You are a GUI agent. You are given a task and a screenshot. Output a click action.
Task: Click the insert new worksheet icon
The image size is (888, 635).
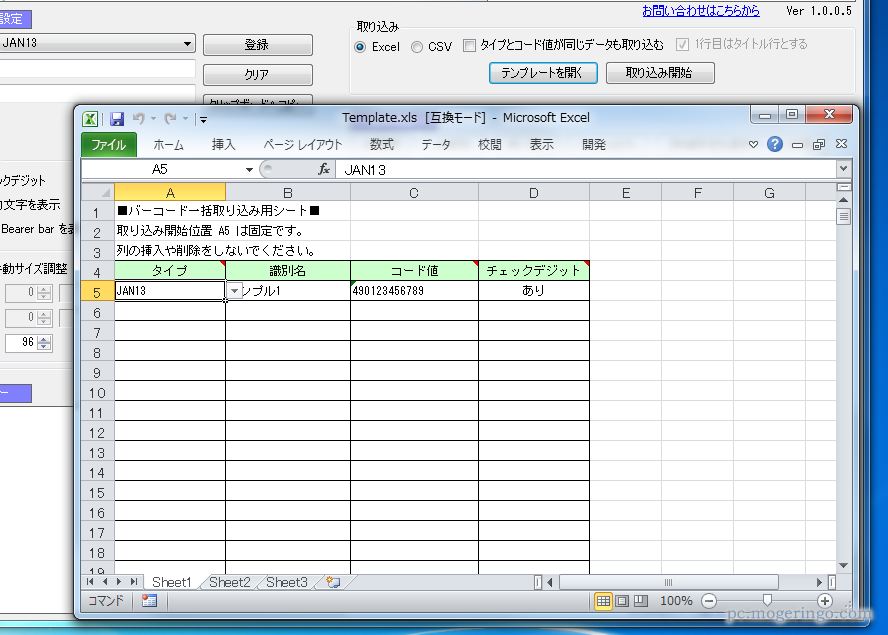(332, 582)
